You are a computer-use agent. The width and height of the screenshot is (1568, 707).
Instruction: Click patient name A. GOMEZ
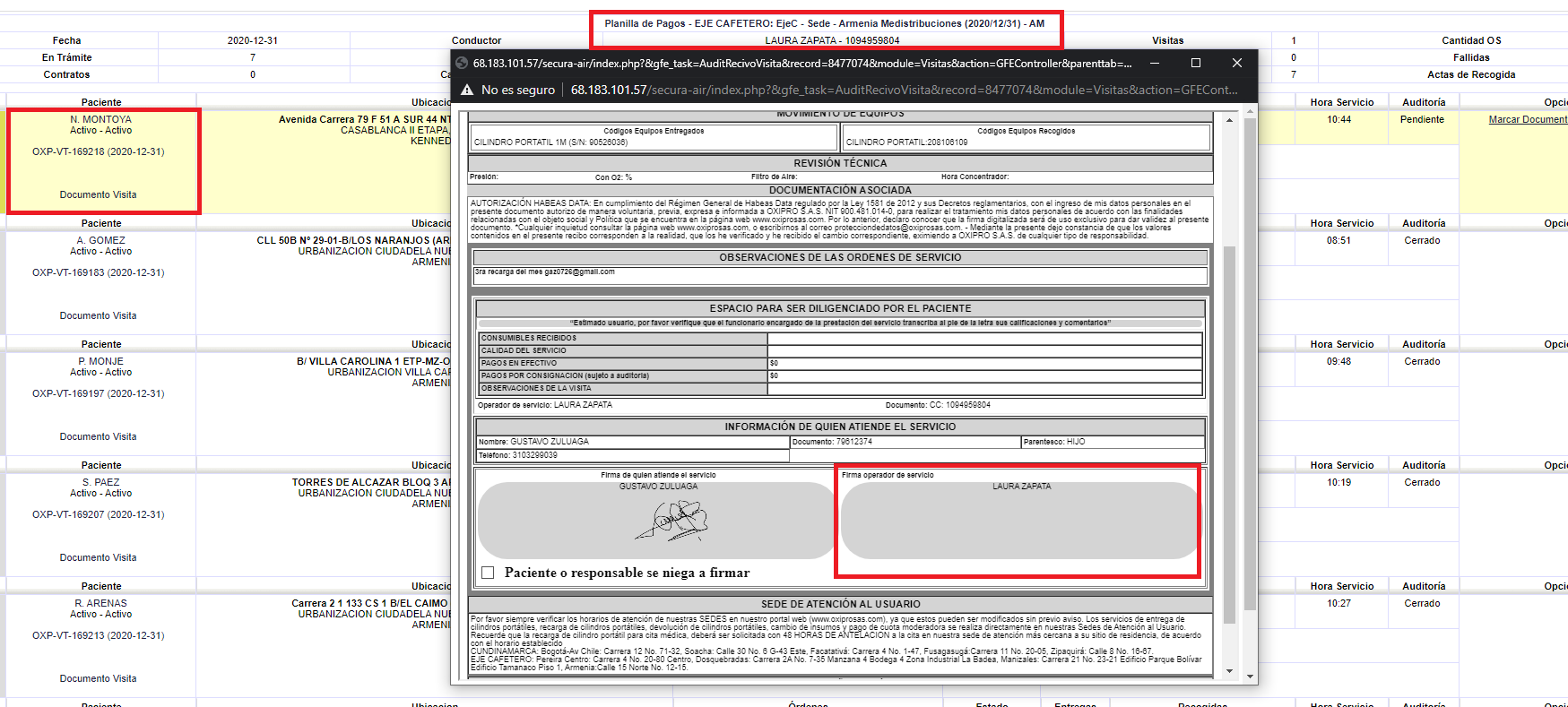(101, 240)
